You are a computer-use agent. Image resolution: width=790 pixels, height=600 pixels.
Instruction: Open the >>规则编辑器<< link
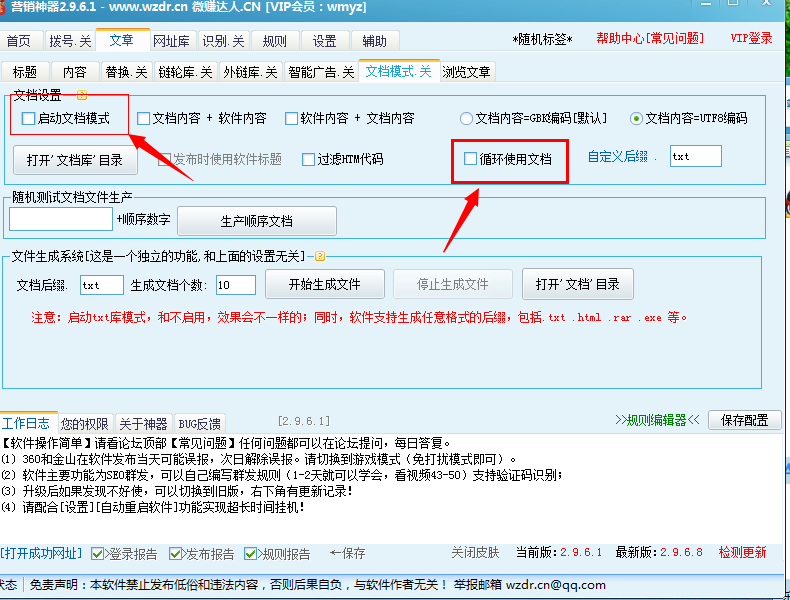(x=657, y=420)
